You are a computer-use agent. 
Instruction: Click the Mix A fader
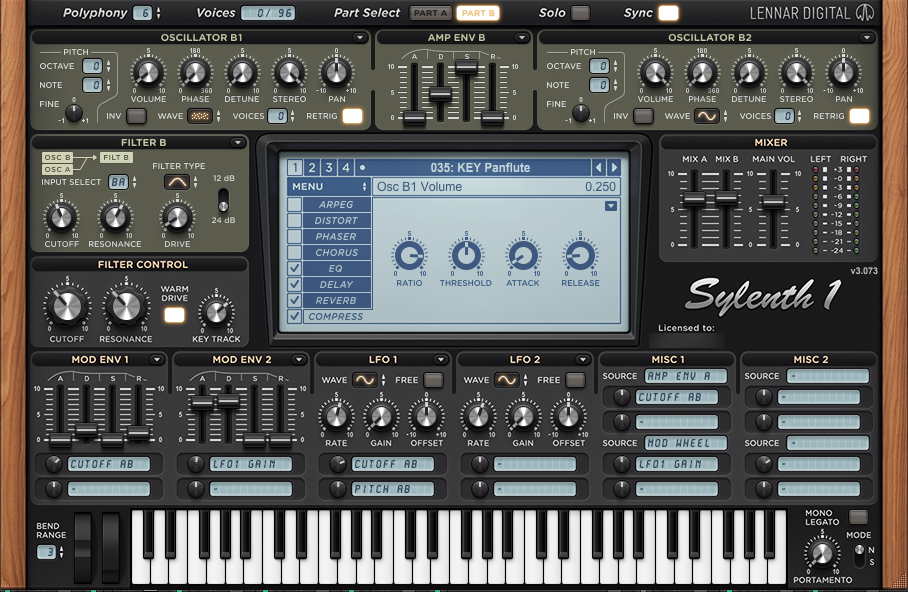pyautogui.click(x=694, y=199)
